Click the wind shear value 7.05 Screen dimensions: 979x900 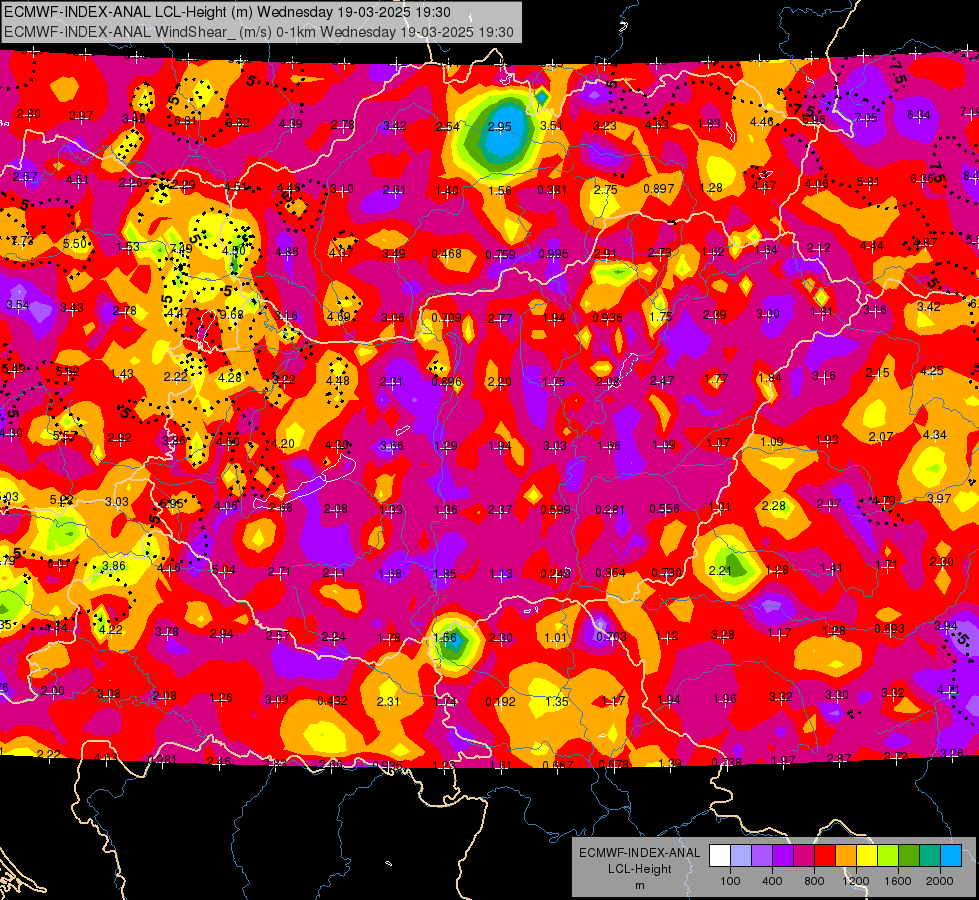865,117
